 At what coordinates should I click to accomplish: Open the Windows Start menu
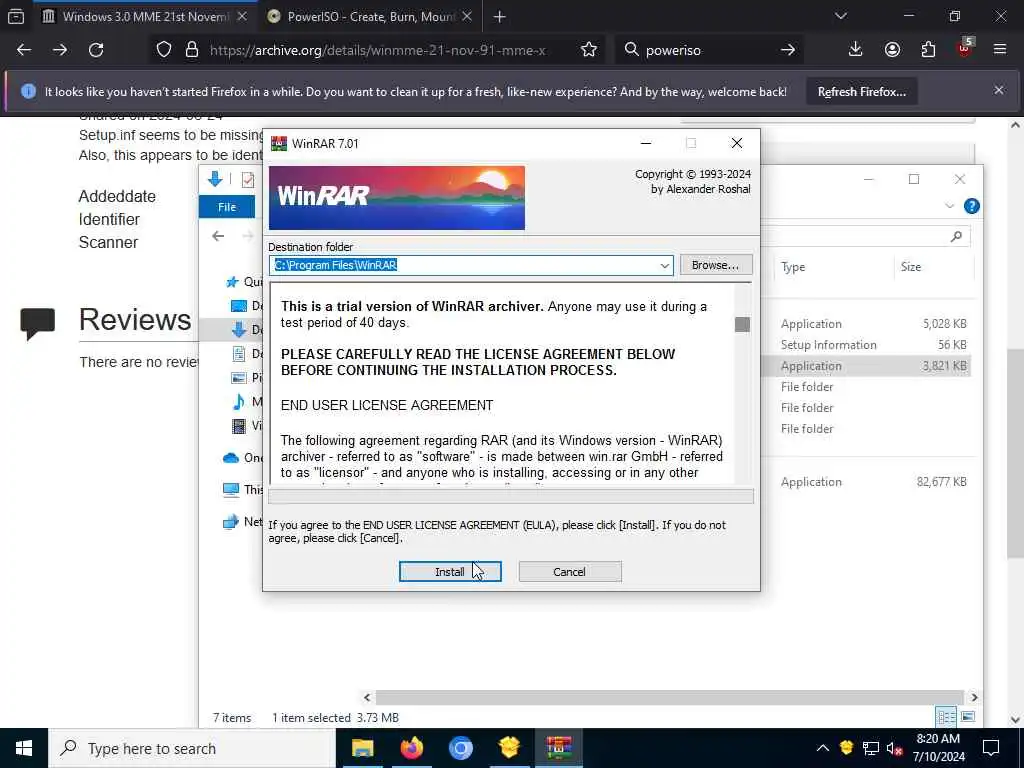tap(24, 748)
